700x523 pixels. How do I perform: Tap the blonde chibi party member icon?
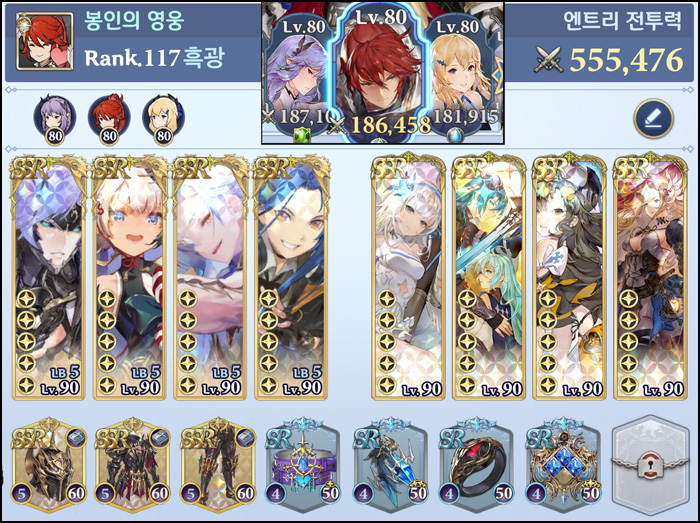pos(163,120)
